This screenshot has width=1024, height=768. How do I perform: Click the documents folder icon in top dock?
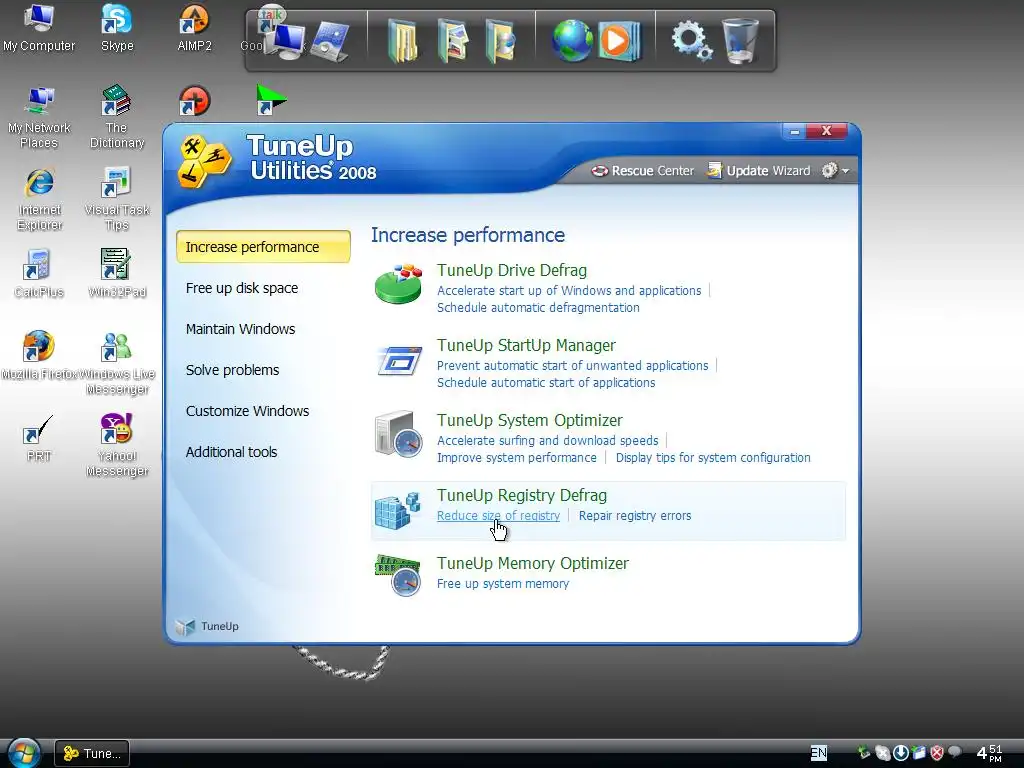[403, 40]
